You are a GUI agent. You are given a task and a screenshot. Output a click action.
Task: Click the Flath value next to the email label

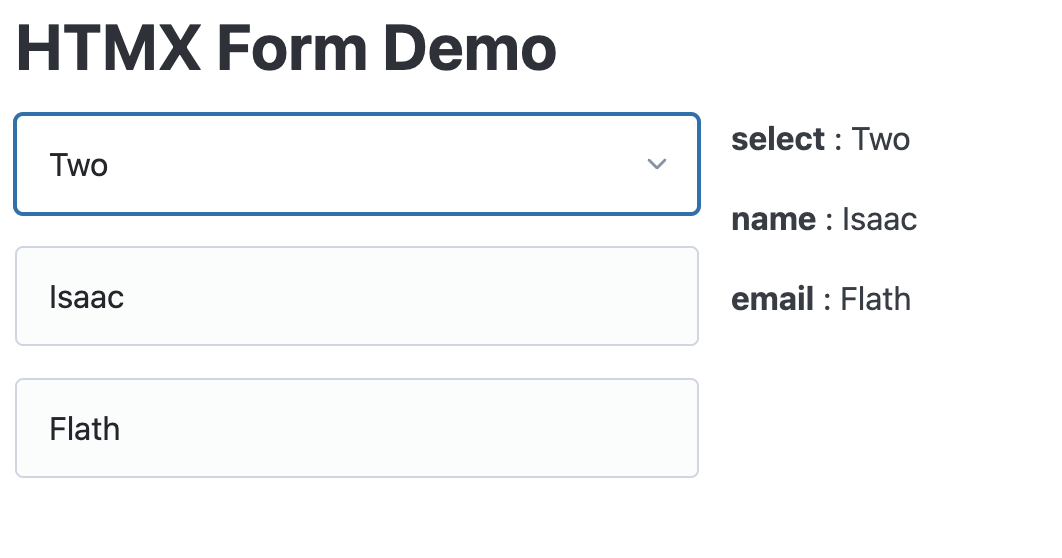click(x=875, y=299)
